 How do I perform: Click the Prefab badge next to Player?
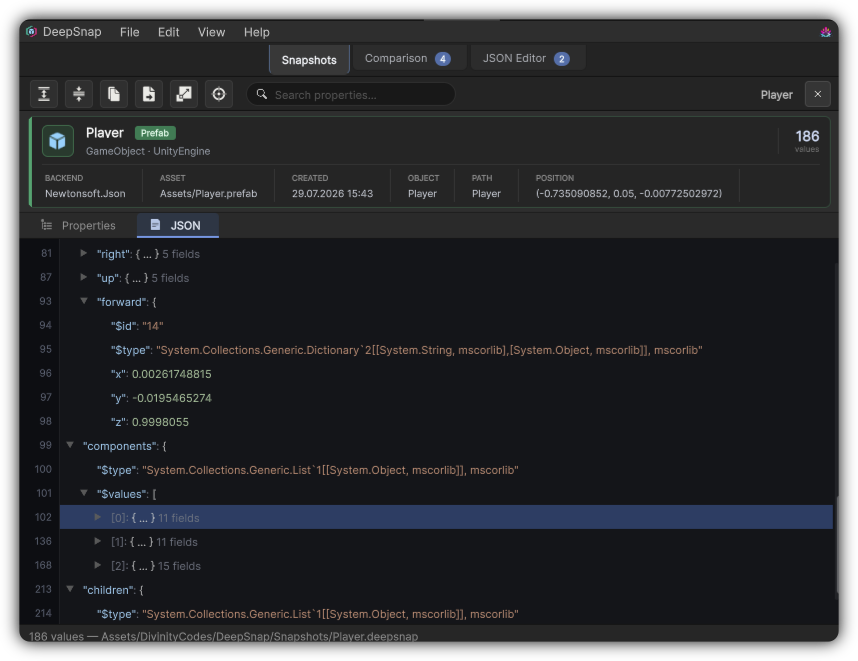[155, 133]
